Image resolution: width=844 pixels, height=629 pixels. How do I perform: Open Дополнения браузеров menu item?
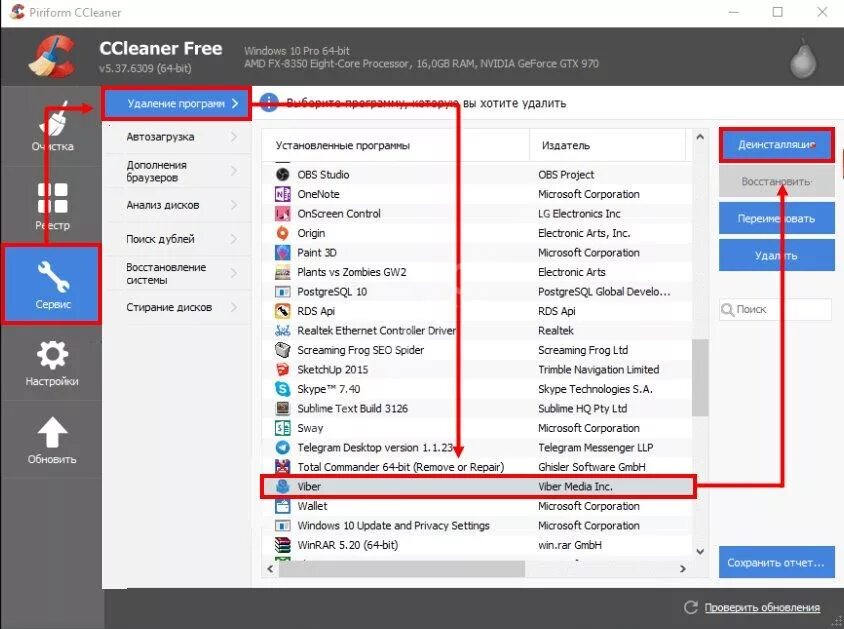[177, 171]
